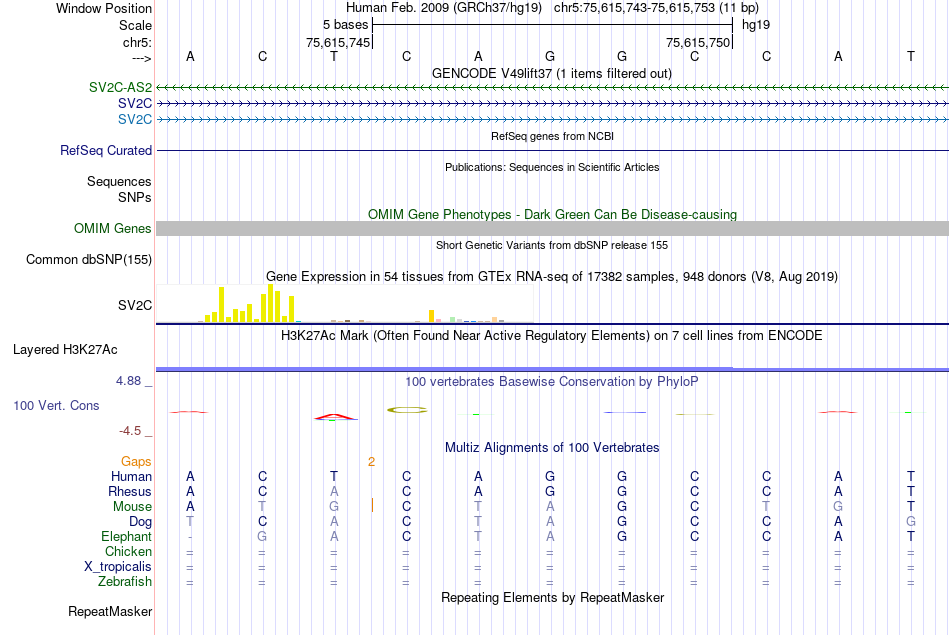Click RefSeq genes from NCBI title
Screen dimensions: 950x635
552,136
